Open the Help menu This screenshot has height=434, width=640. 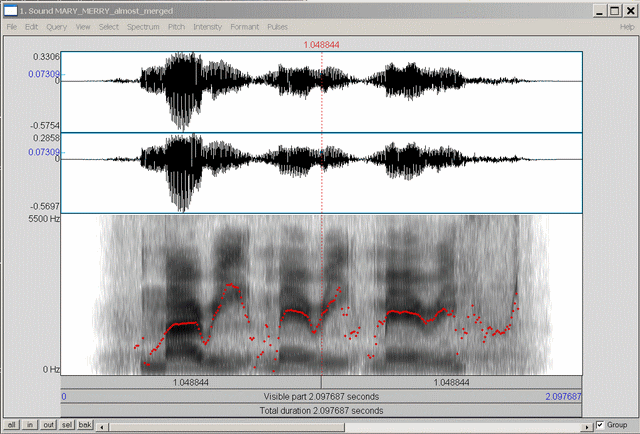tap(627, 26)
